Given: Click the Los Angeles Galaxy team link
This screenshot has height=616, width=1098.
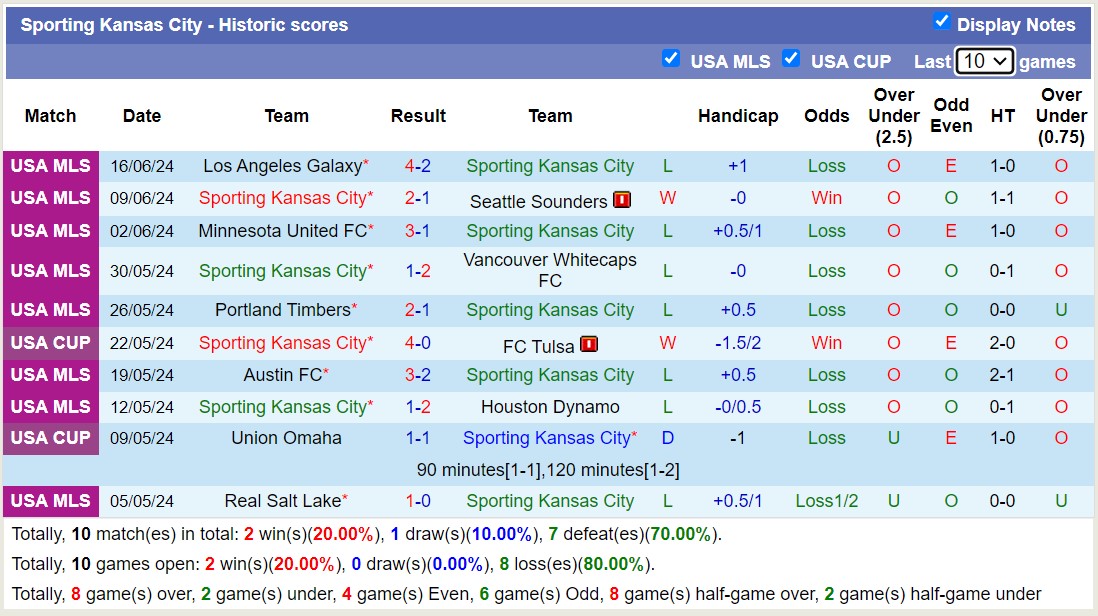Looking at the screenshot, I should (282, 166).
